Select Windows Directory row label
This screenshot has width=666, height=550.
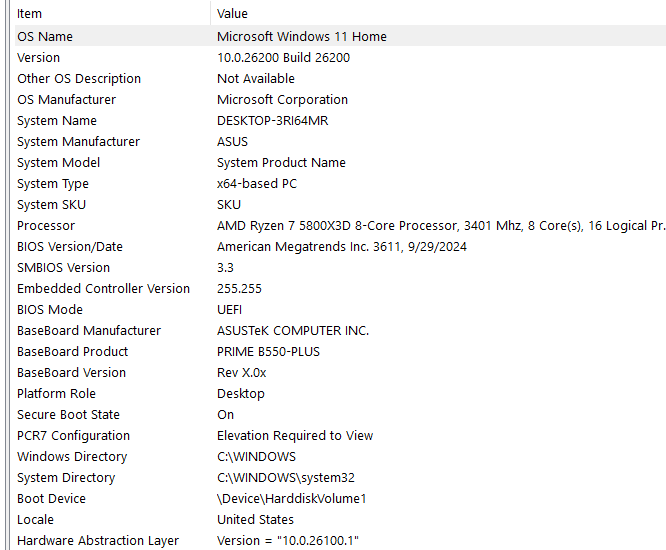[72, 457]
